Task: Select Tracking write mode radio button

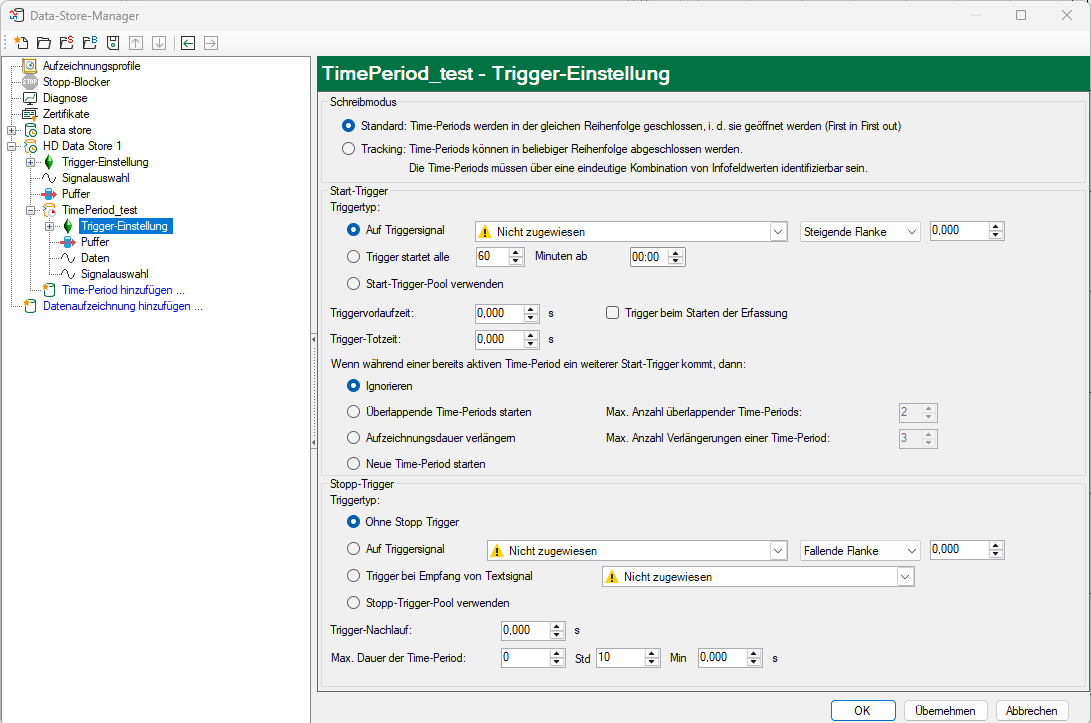Action: tap(349, 149)
